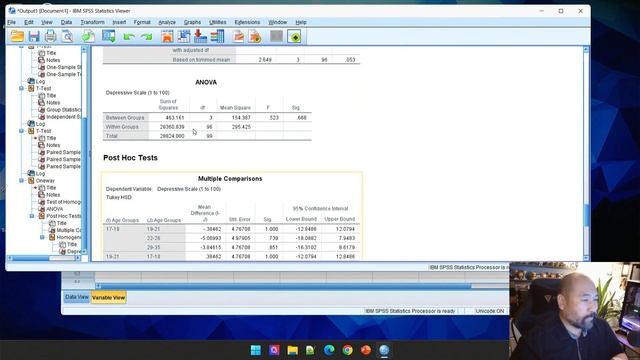
Task: Save output with the floppy disk icon
Action: (34, 36)
